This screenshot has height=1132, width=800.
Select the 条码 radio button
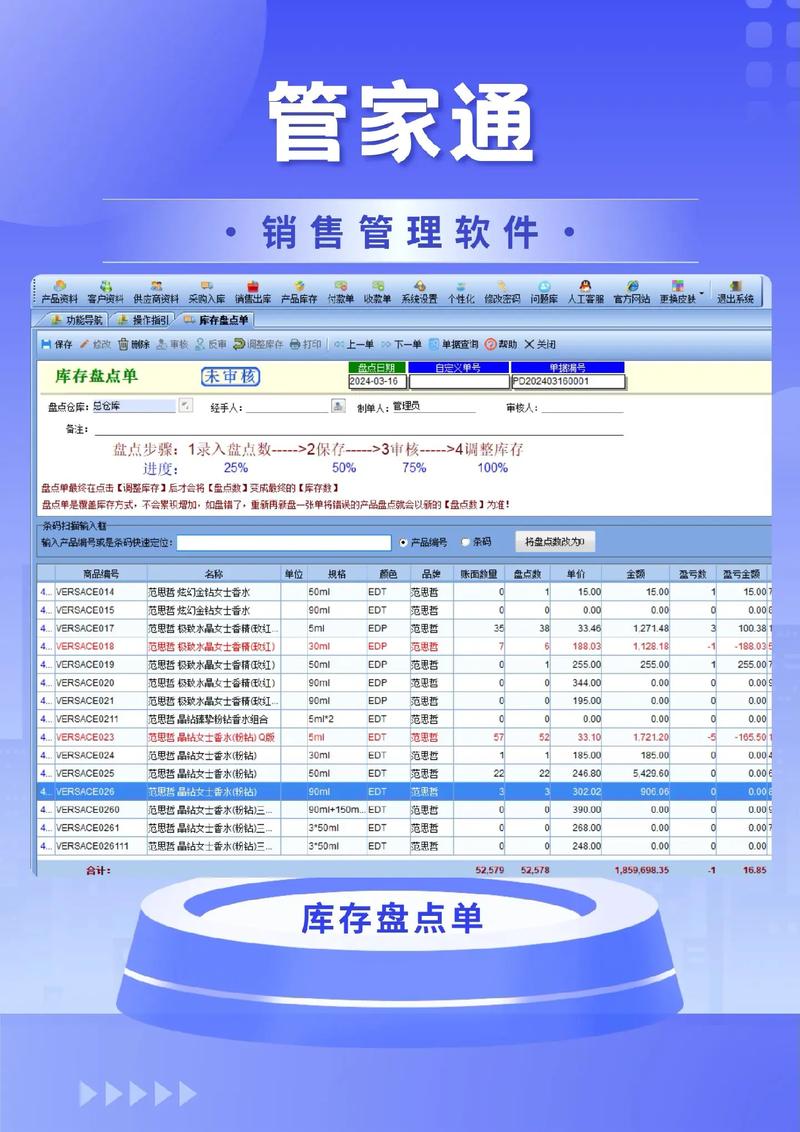click(466, 542)
